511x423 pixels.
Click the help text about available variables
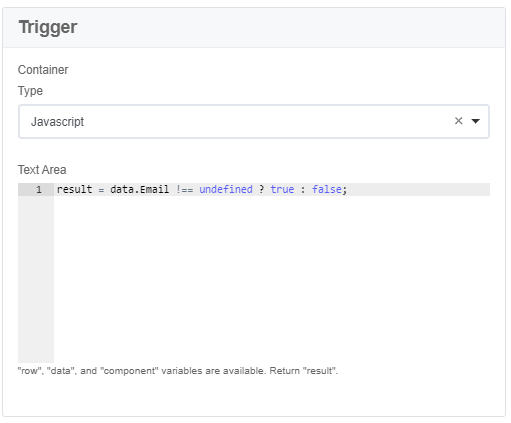pos(178,371)
